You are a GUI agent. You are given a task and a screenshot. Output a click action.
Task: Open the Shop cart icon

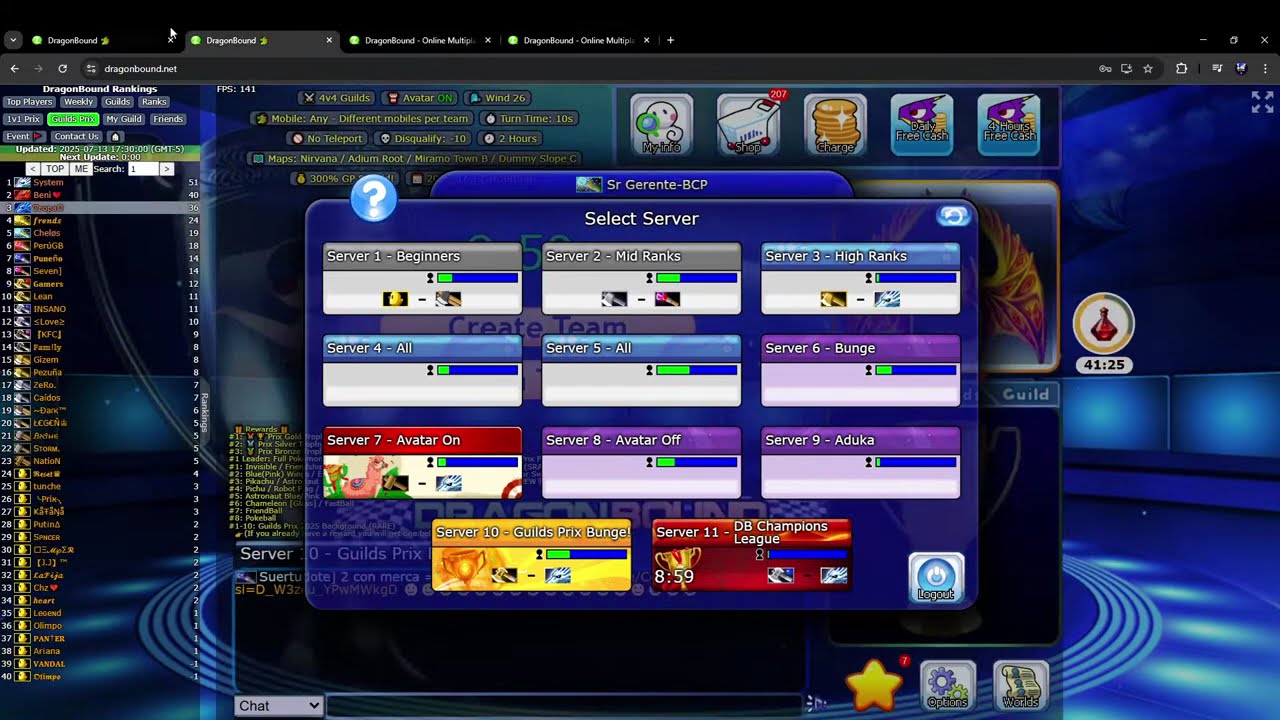pyautogui.click(x=748, y=125)
